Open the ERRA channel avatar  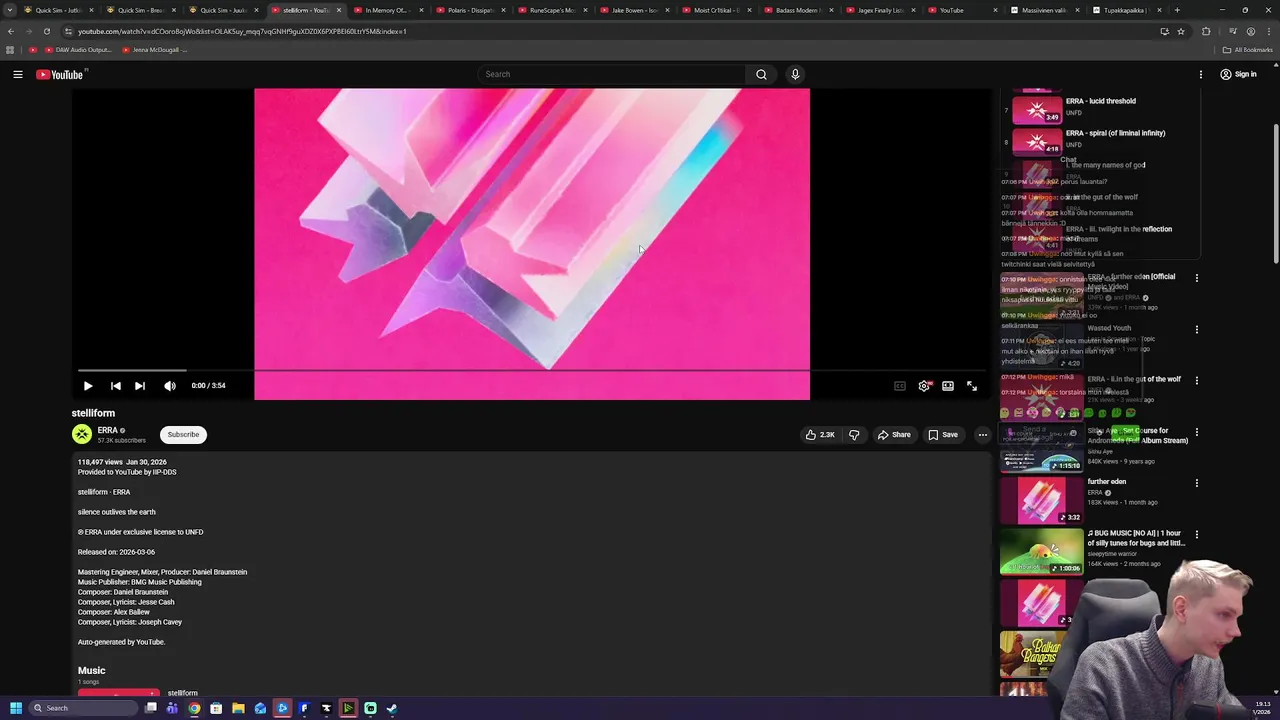click(x=82, y=434)
